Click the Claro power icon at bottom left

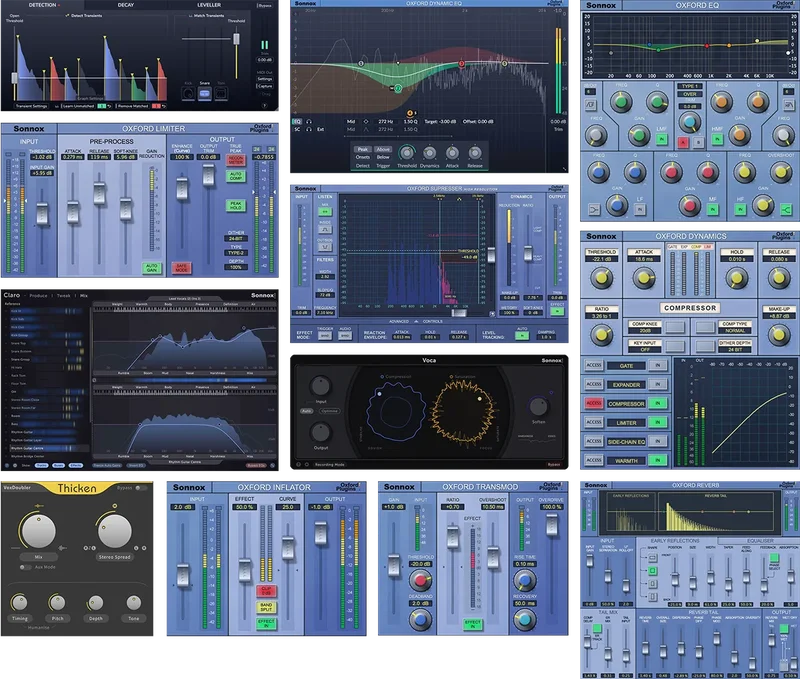tap(7, 465)
